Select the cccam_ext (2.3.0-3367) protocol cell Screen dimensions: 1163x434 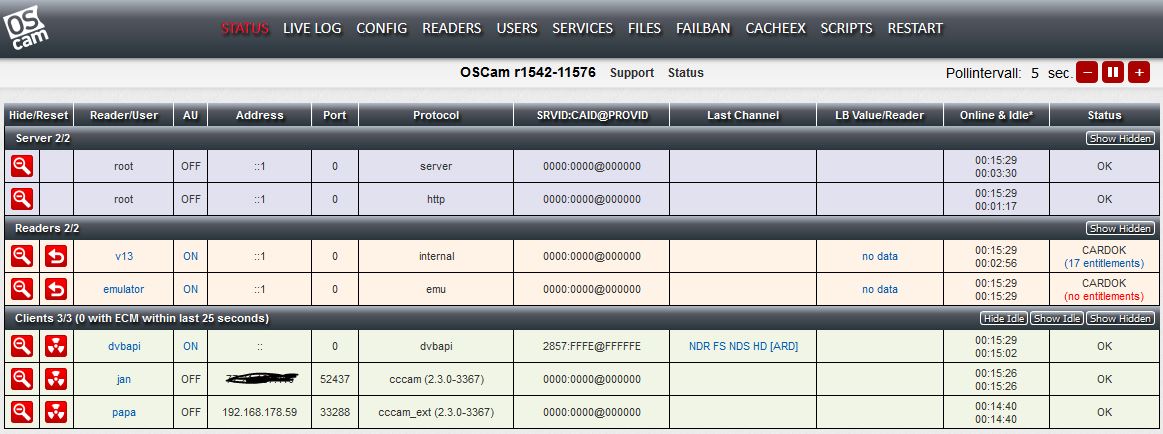click(436, 412)
